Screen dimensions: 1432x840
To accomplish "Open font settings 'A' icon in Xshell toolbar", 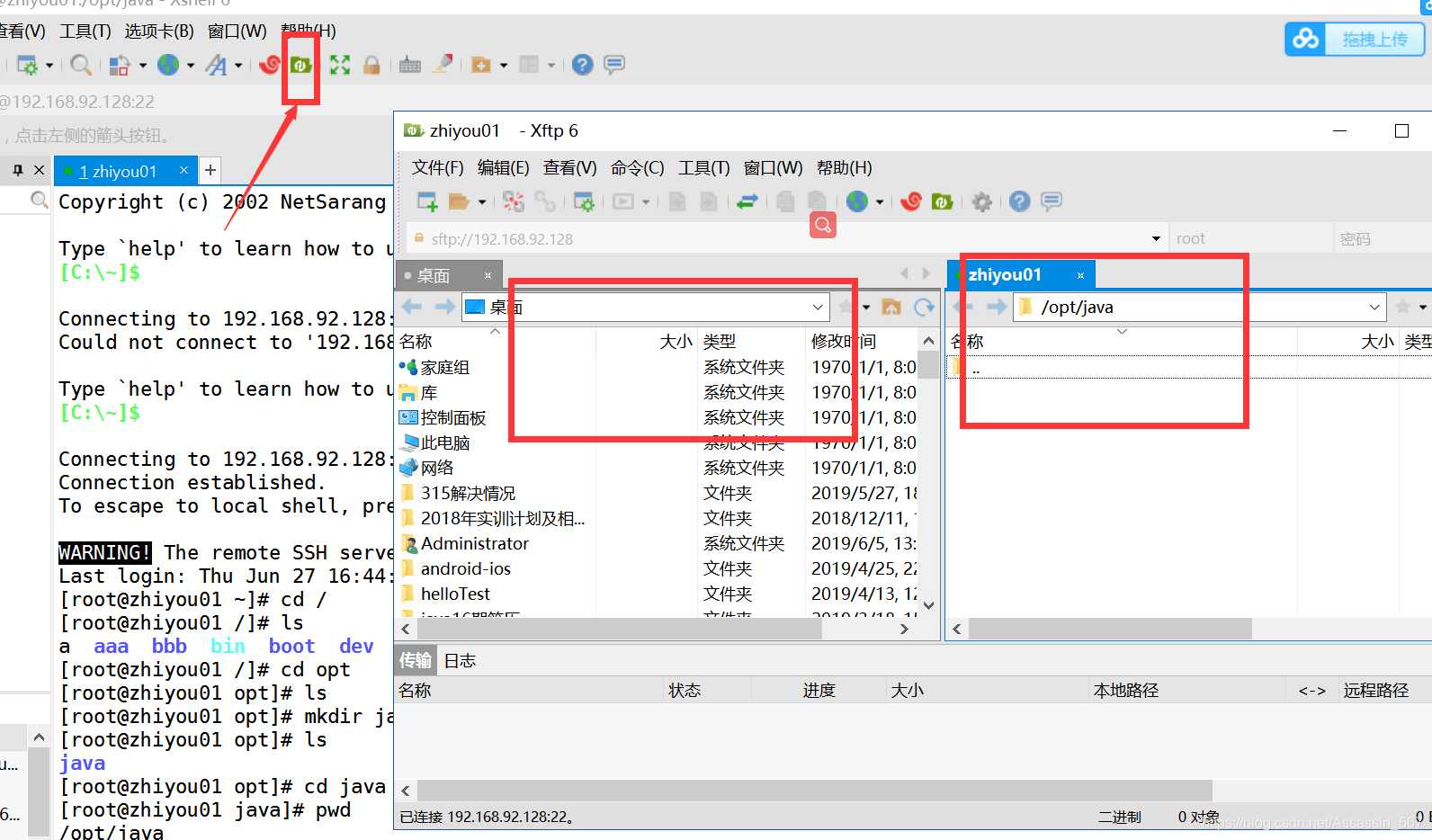I will coord(216,65).
